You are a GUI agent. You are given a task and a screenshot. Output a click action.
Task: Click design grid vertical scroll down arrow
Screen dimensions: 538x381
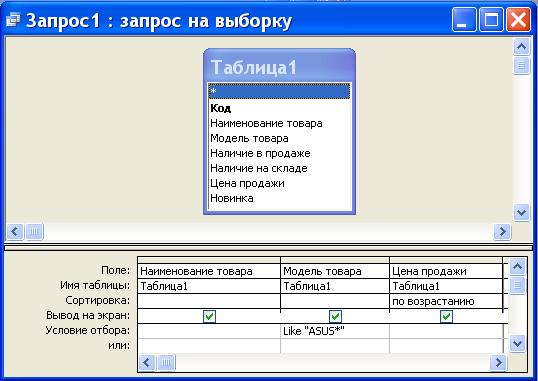click(x=517, y=344)
